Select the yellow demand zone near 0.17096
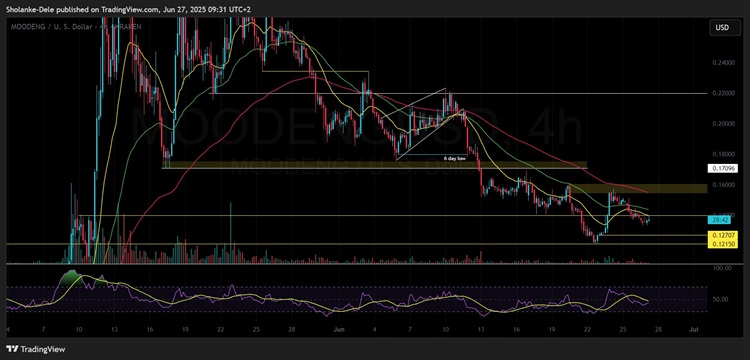 click(x=375, y=164)
